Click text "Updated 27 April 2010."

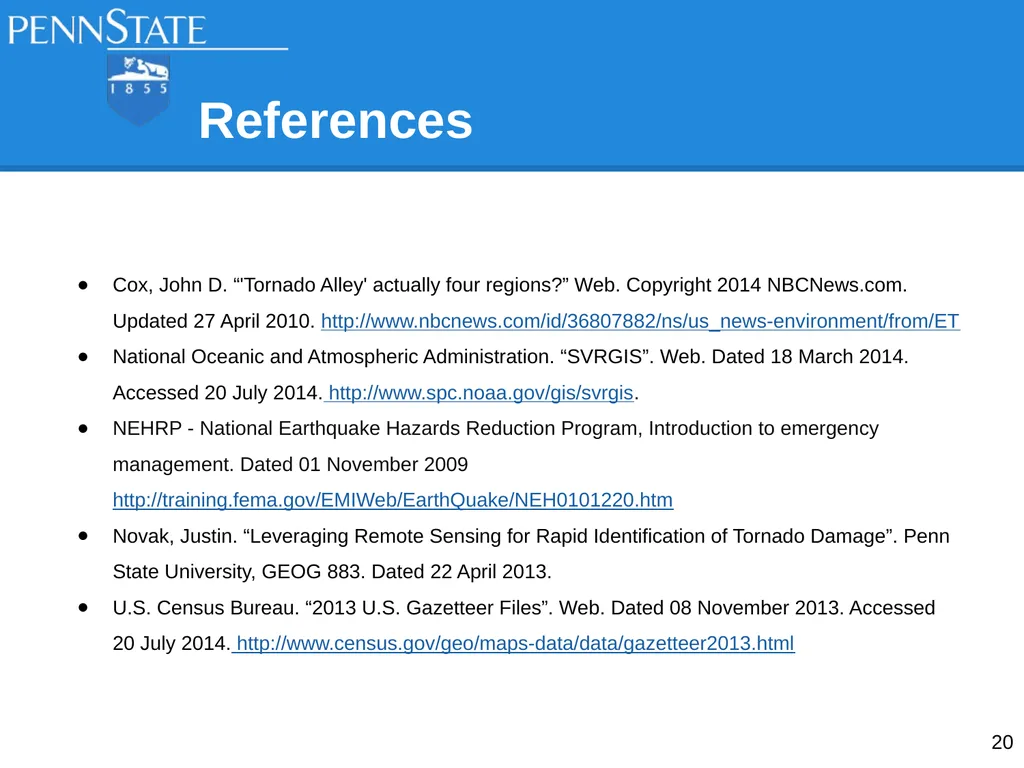(x=214, y=321)
